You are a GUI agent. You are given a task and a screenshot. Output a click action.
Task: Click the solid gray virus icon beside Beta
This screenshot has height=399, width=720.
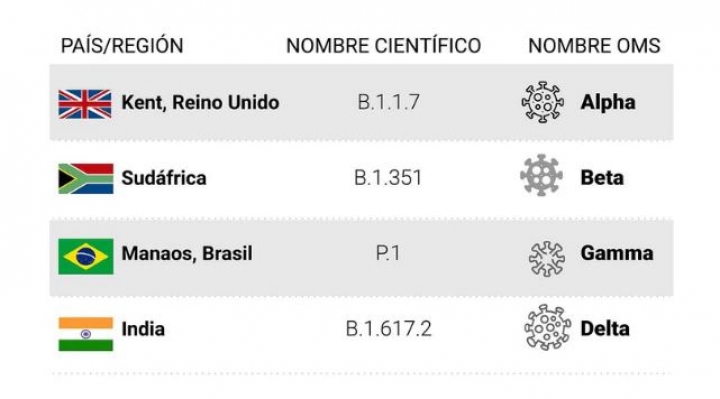coord(541,175)
